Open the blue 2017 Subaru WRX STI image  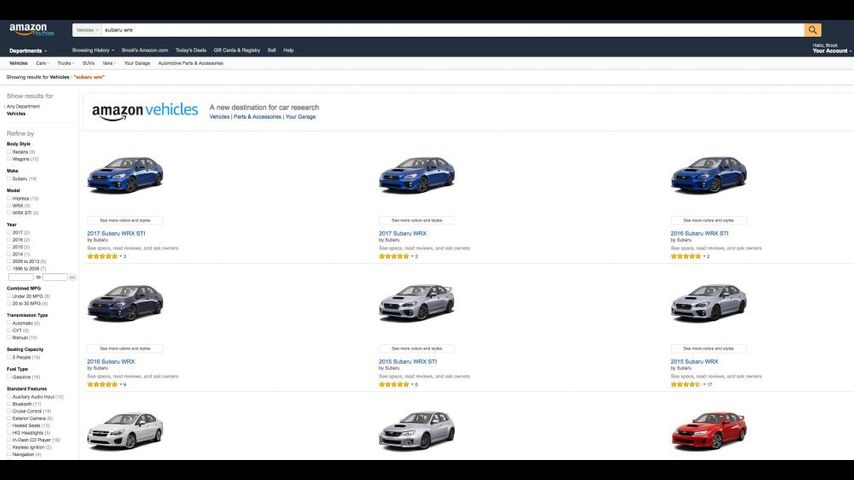coord(124,175)
